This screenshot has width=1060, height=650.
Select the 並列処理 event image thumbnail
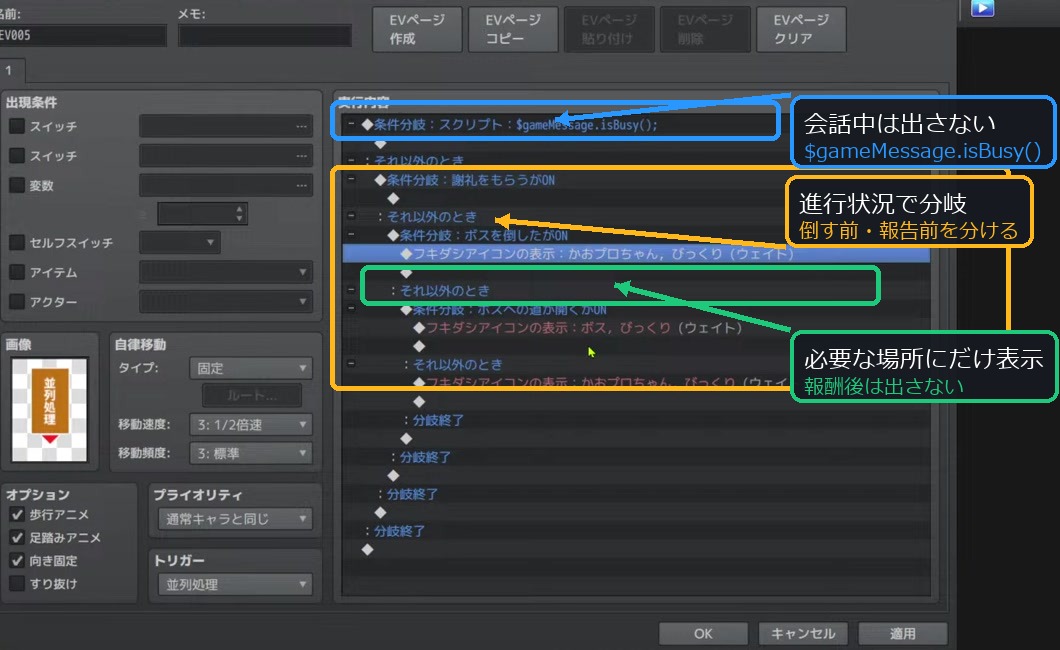(49, 409)
